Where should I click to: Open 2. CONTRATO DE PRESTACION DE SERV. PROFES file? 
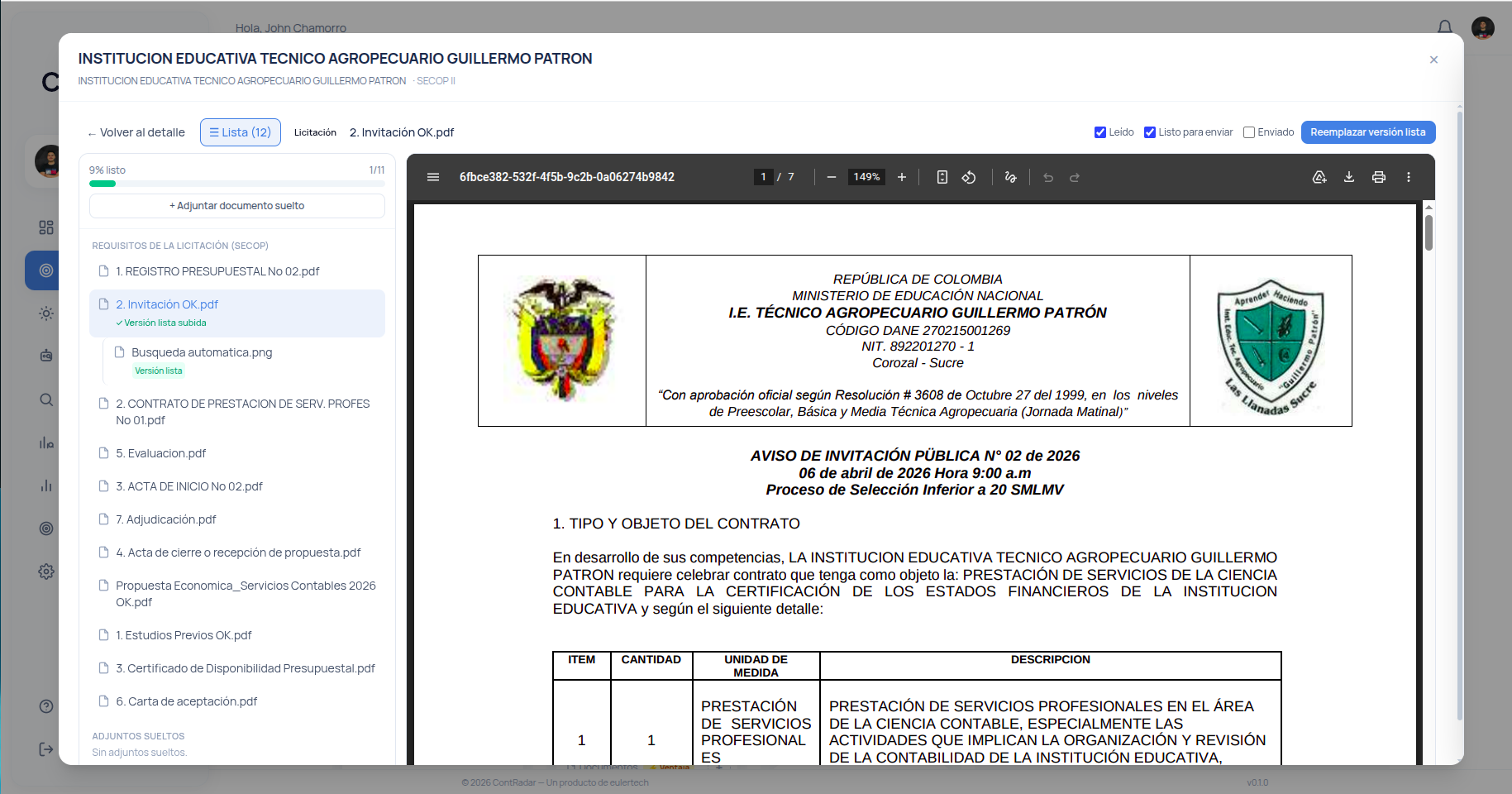point(237,412)
